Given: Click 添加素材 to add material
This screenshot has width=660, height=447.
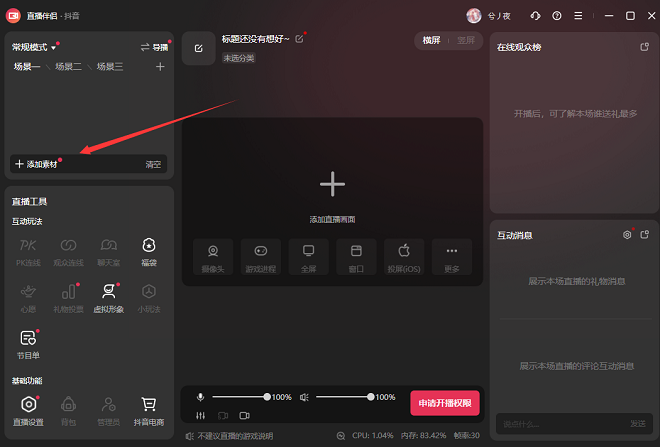Looking at the screenshot, I should [36, 164].
